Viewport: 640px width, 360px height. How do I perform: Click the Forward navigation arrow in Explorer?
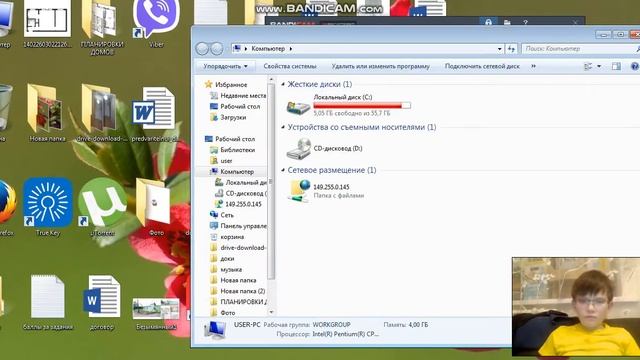coord(217,49)
